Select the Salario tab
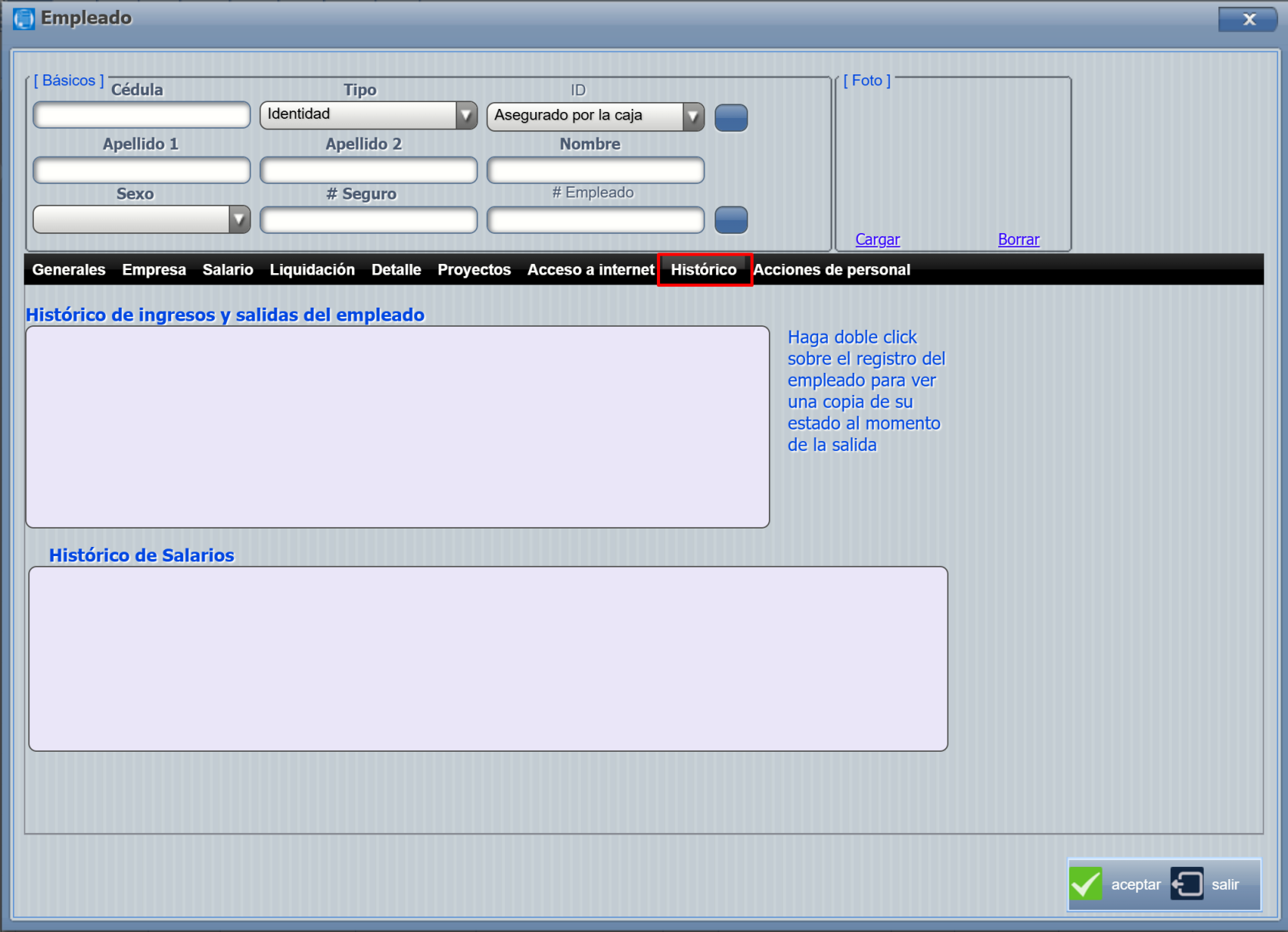The image size is (1288, 932). [x=228, y=269]
